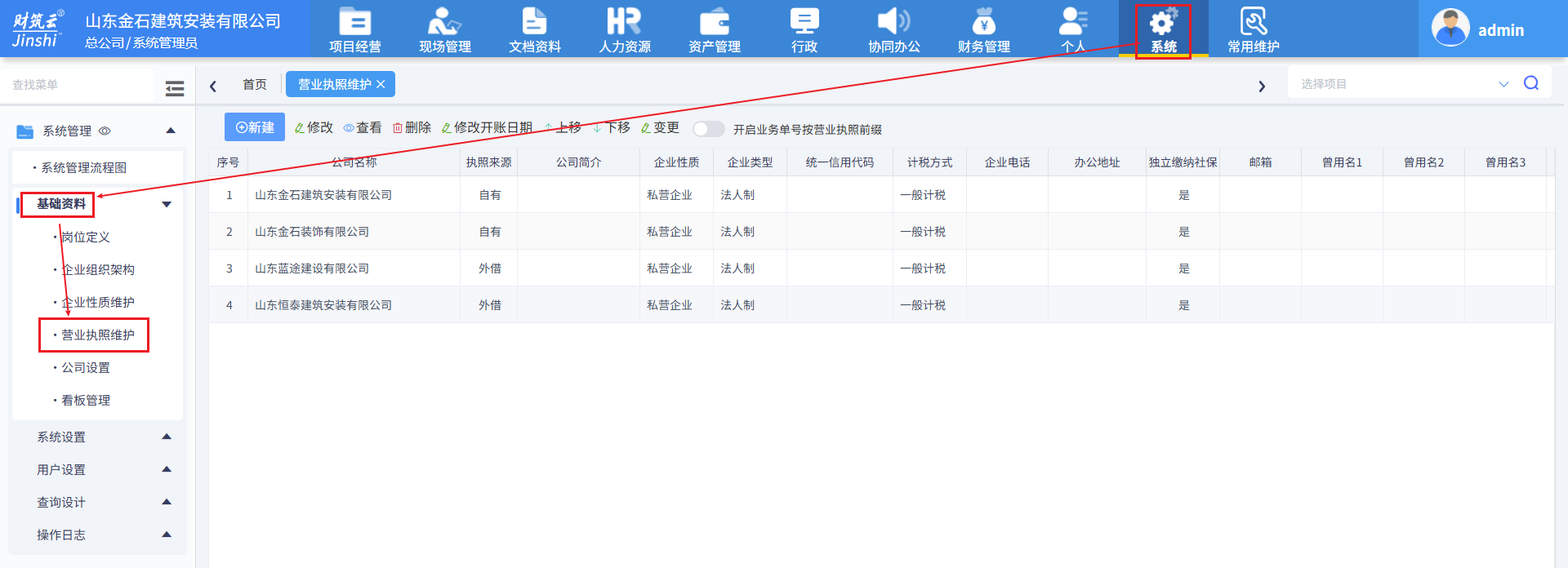Open the 人力资源 HR module
The image size is (1568, 568).
coord(624,30)
